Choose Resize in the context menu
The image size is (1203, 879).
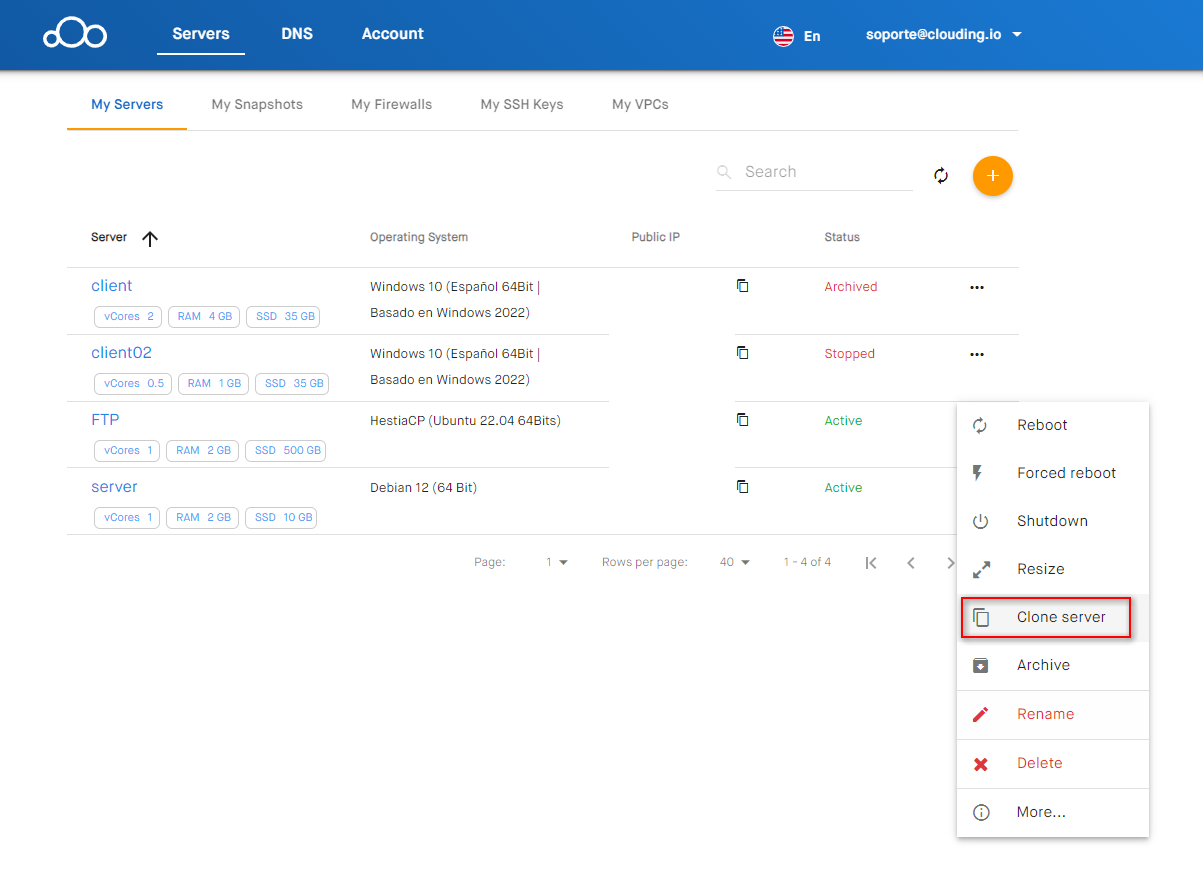1053,569
